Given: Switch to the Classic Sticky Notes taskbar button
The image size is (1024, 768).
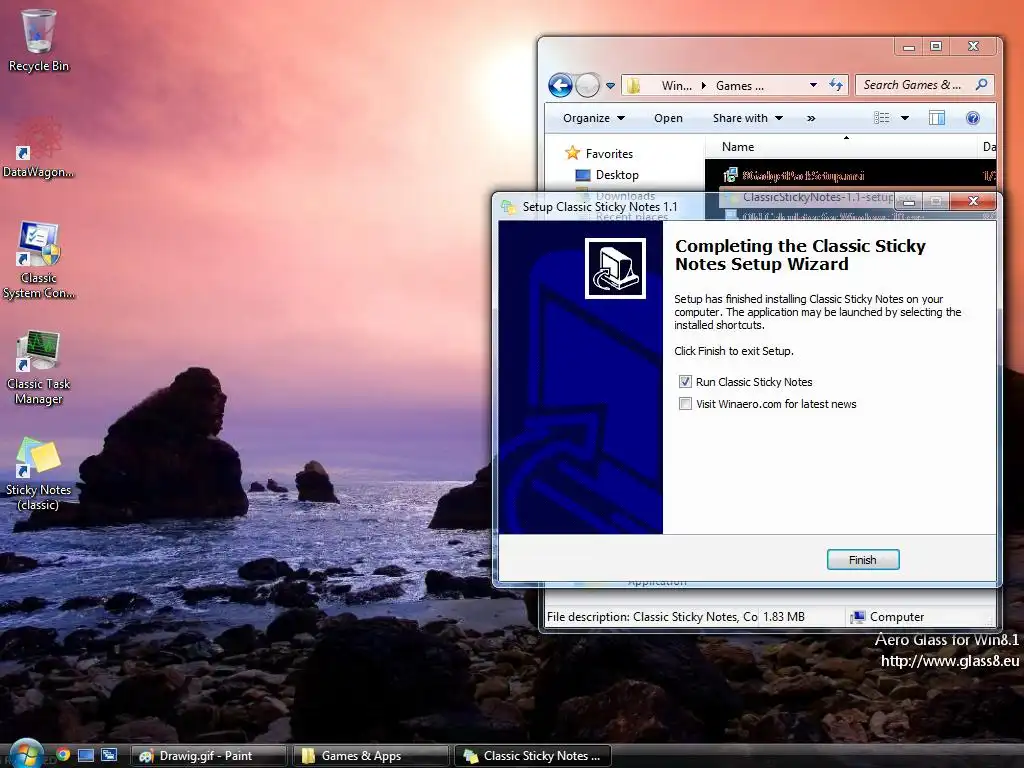Looking at the screenshot, I should 533,756.
